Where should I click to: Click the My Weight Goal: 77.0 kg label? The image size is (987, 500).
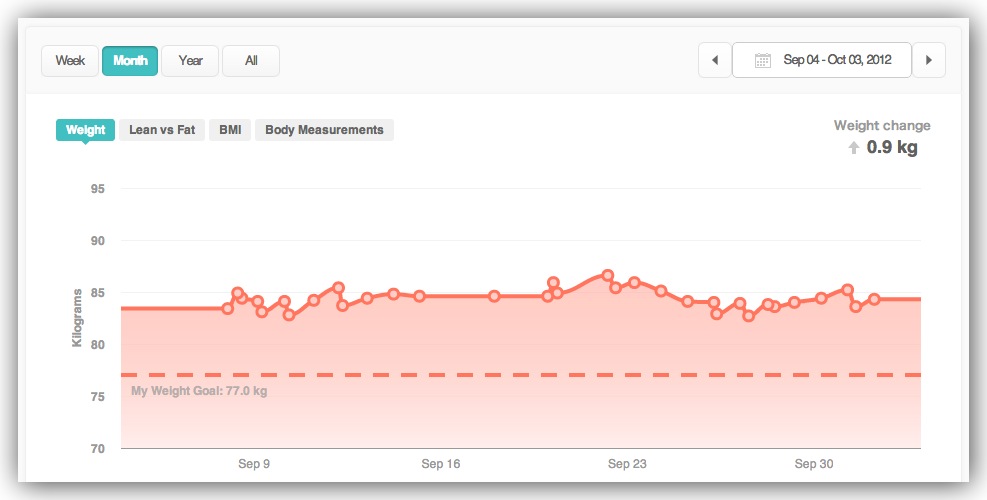coord(199,391)
